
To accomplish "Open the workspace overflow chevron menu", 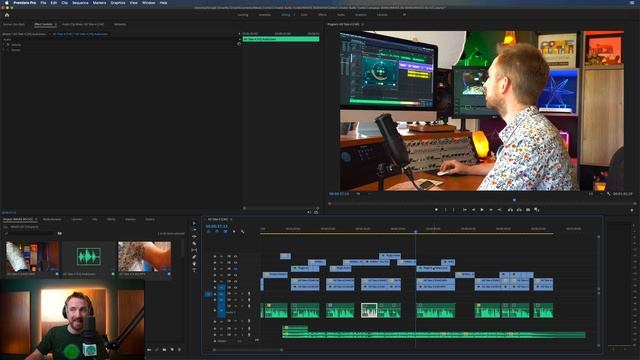I will click(404, 15).
